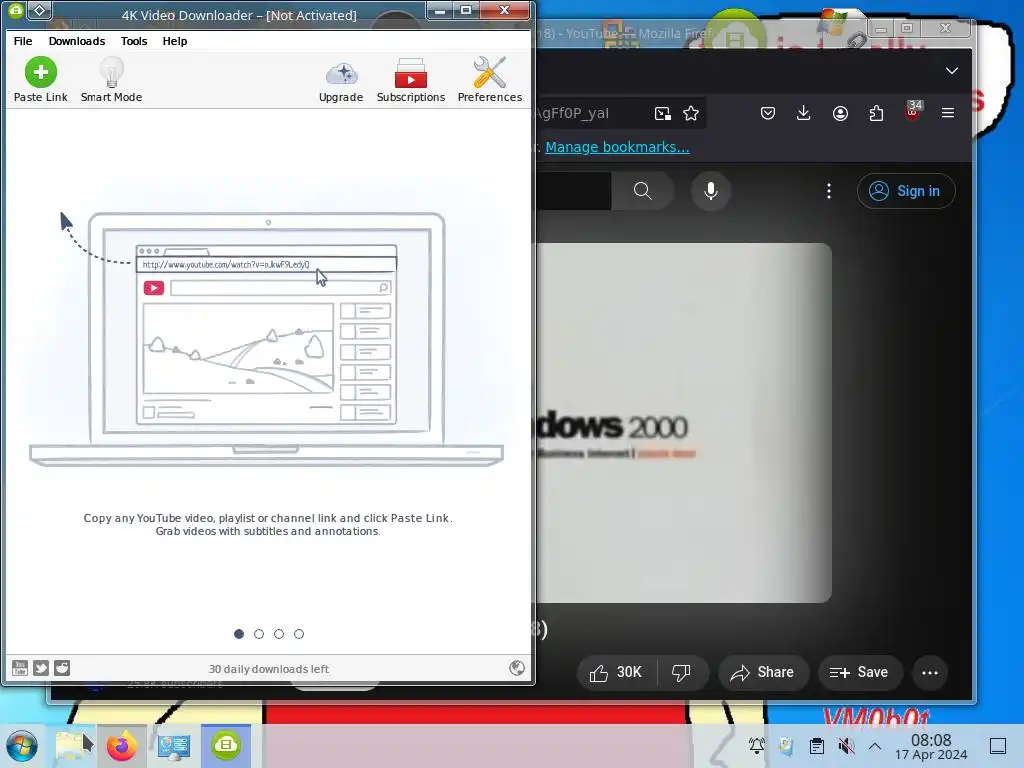Click the Save button under video

click(860, 672)
